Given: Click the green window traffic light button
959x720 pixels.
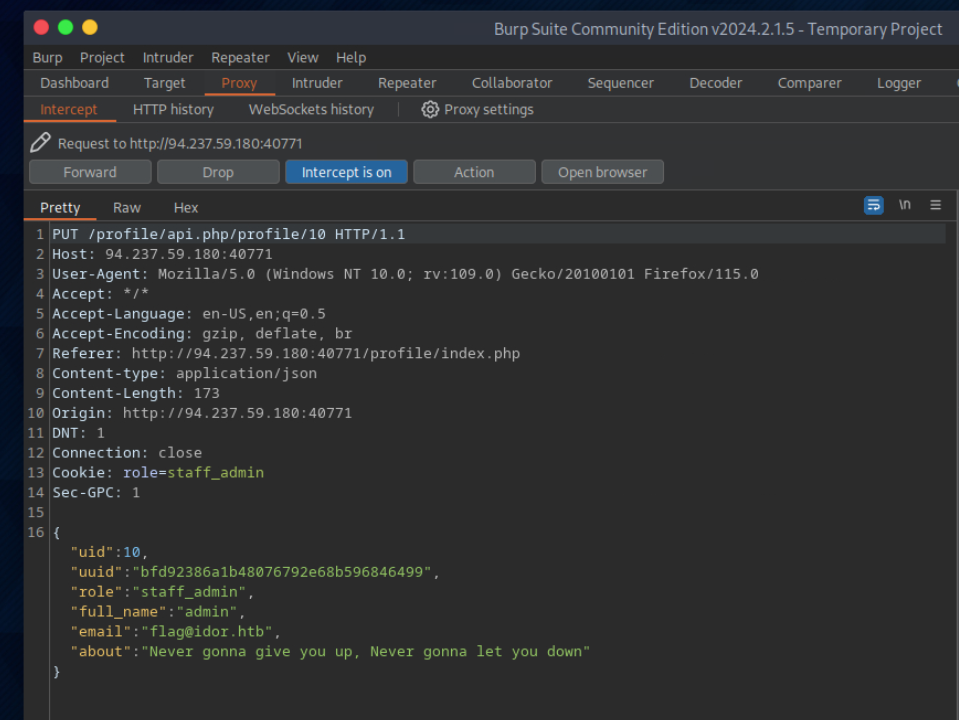Looking at the screenshot, I should (66, 27).
